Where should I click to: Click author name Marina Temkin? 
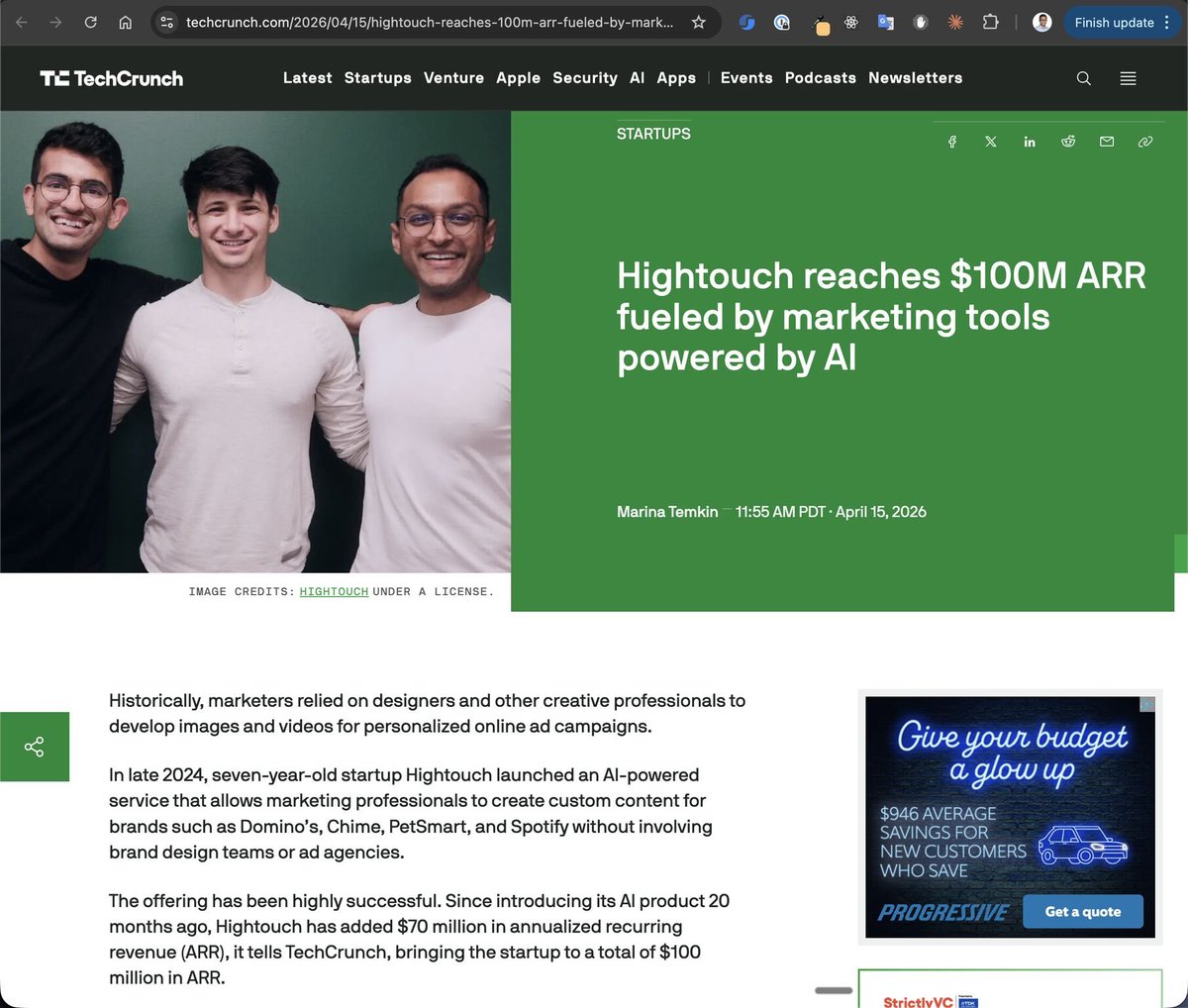point(667,512)
